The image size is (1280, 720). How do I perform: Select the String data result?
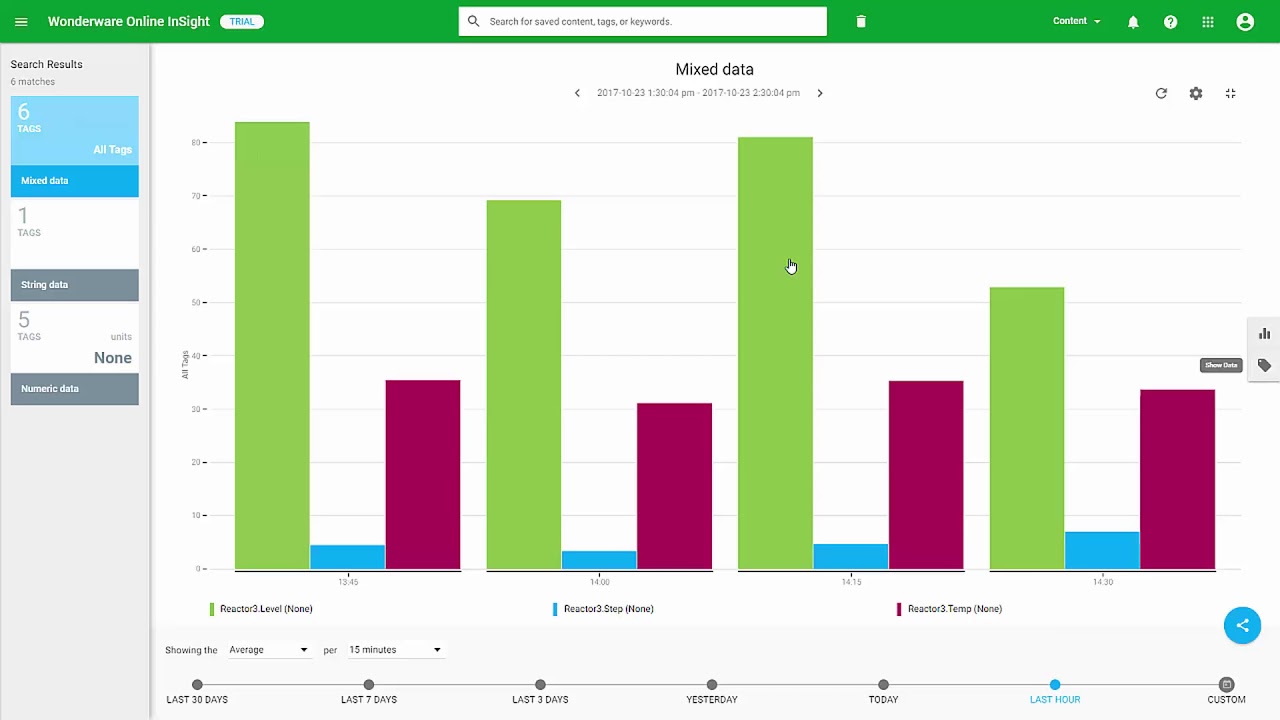point(75,285)
